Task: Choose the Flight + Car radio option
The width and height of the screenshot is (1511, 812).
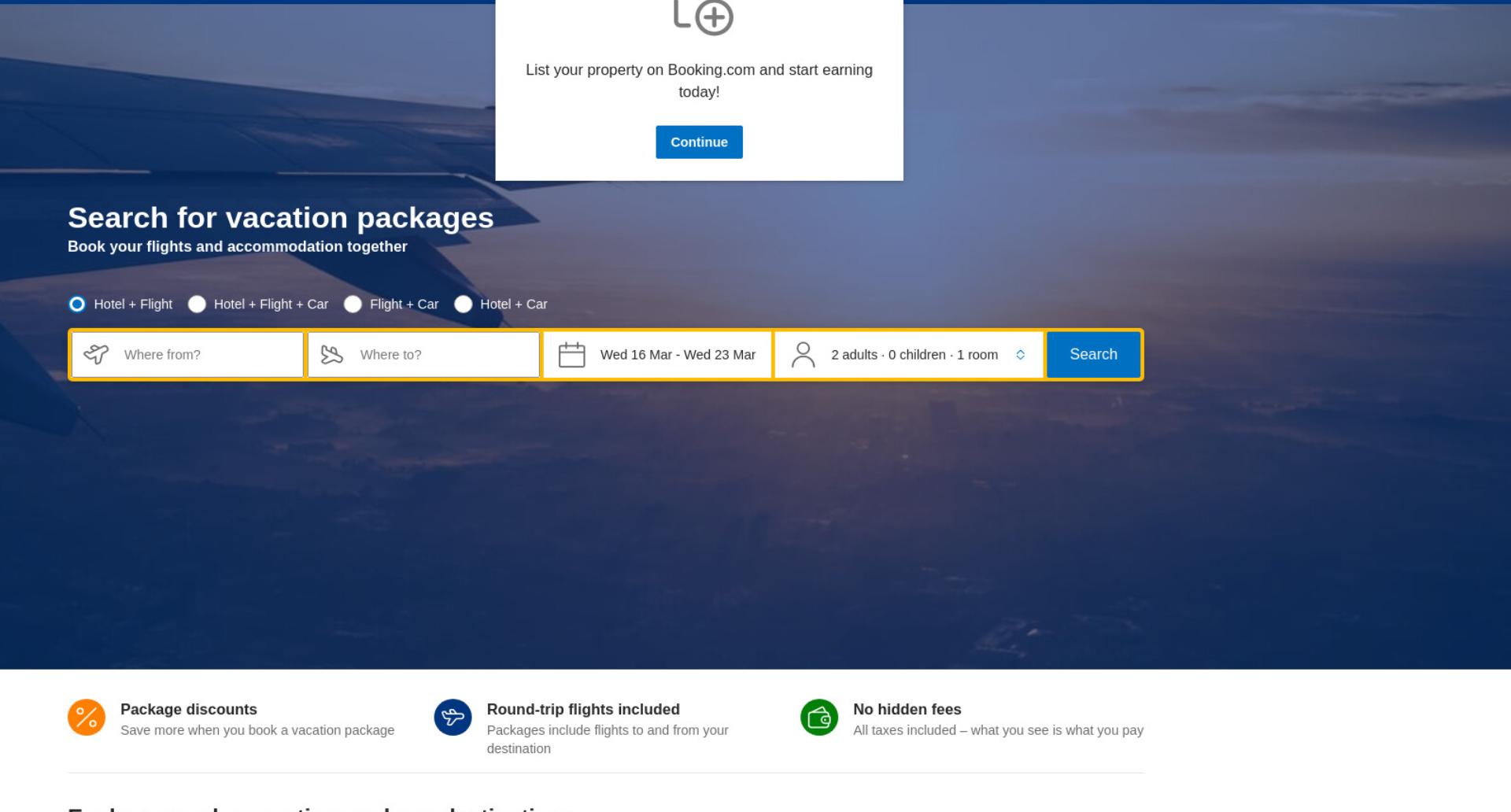Action: tap(353, 304)
